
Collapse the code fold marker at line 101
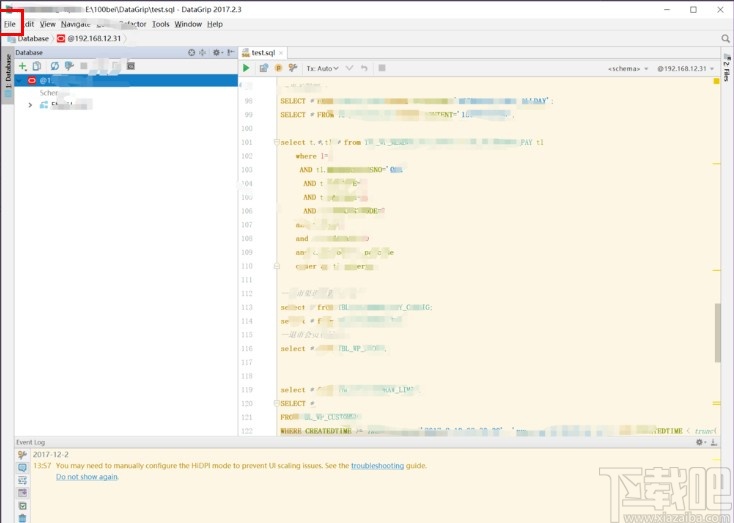tap(276, 142)
